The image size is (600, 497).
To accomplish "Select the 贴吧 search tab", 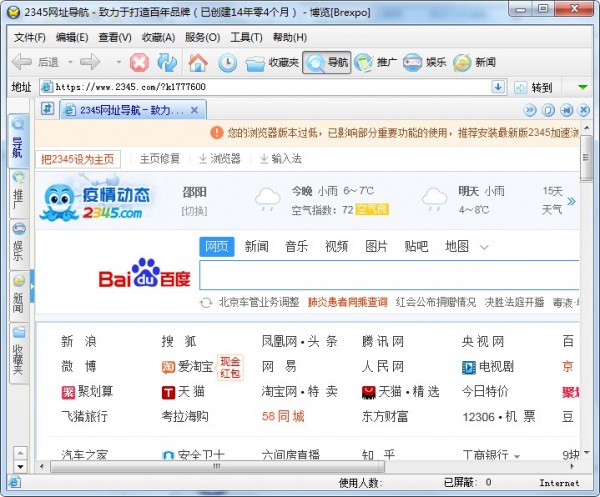I will (416, 246).
